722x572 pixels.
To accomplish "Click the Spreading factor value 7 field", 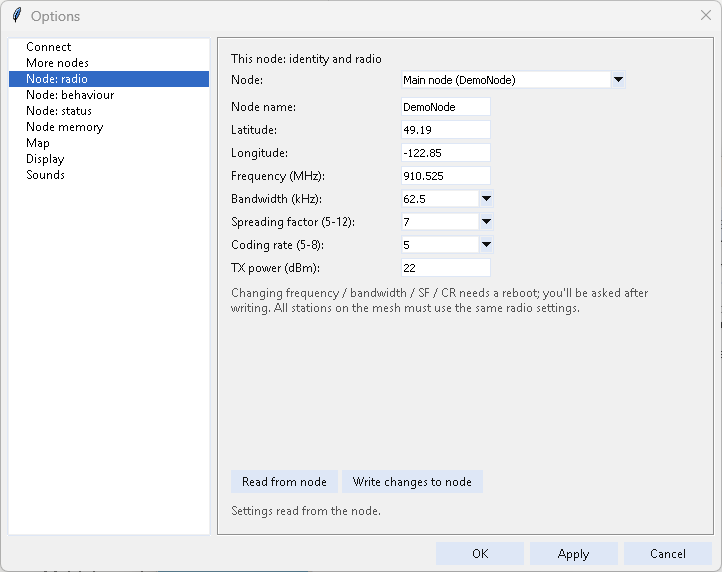I will [440, 222].
